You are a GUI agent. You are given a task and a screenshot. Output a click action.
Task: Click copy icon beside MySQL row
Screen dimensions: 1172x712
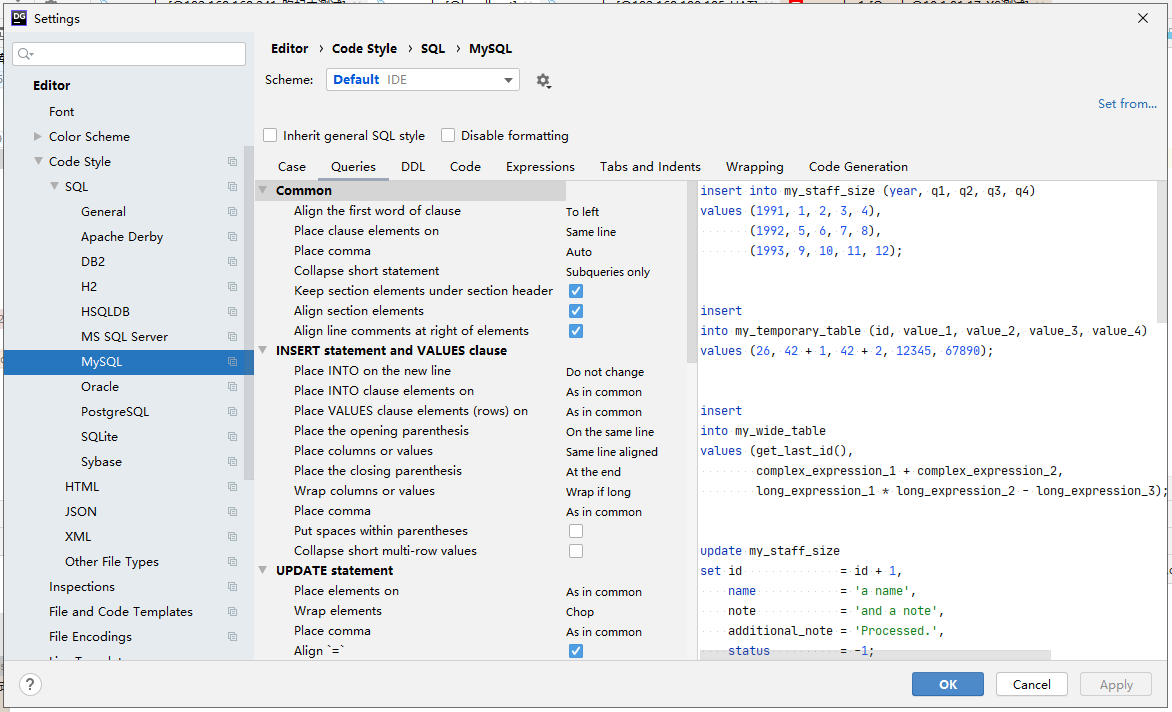pyautogui.click(x=232, y=362)
